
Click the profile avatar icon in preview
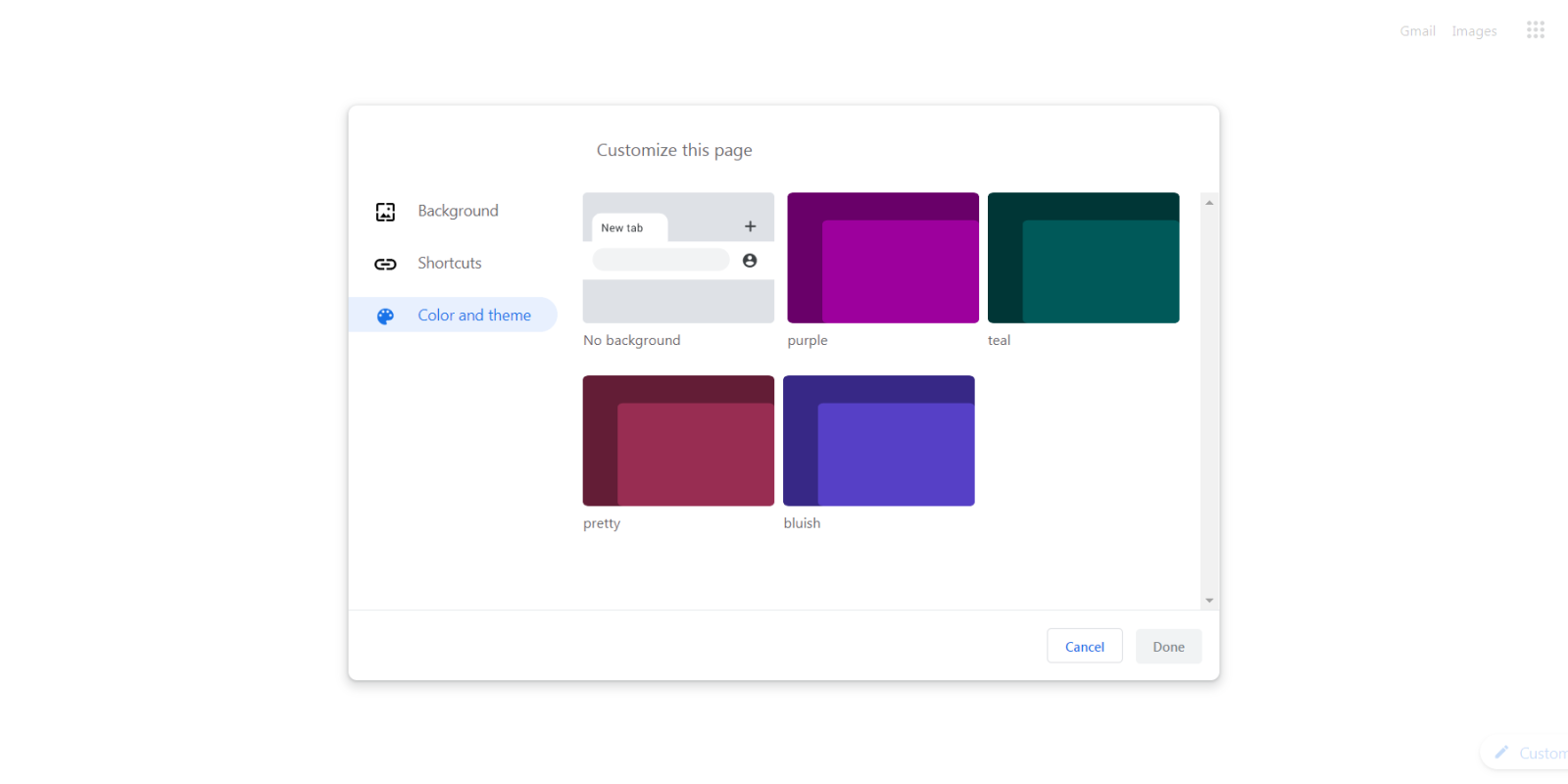tap(750, 261)
